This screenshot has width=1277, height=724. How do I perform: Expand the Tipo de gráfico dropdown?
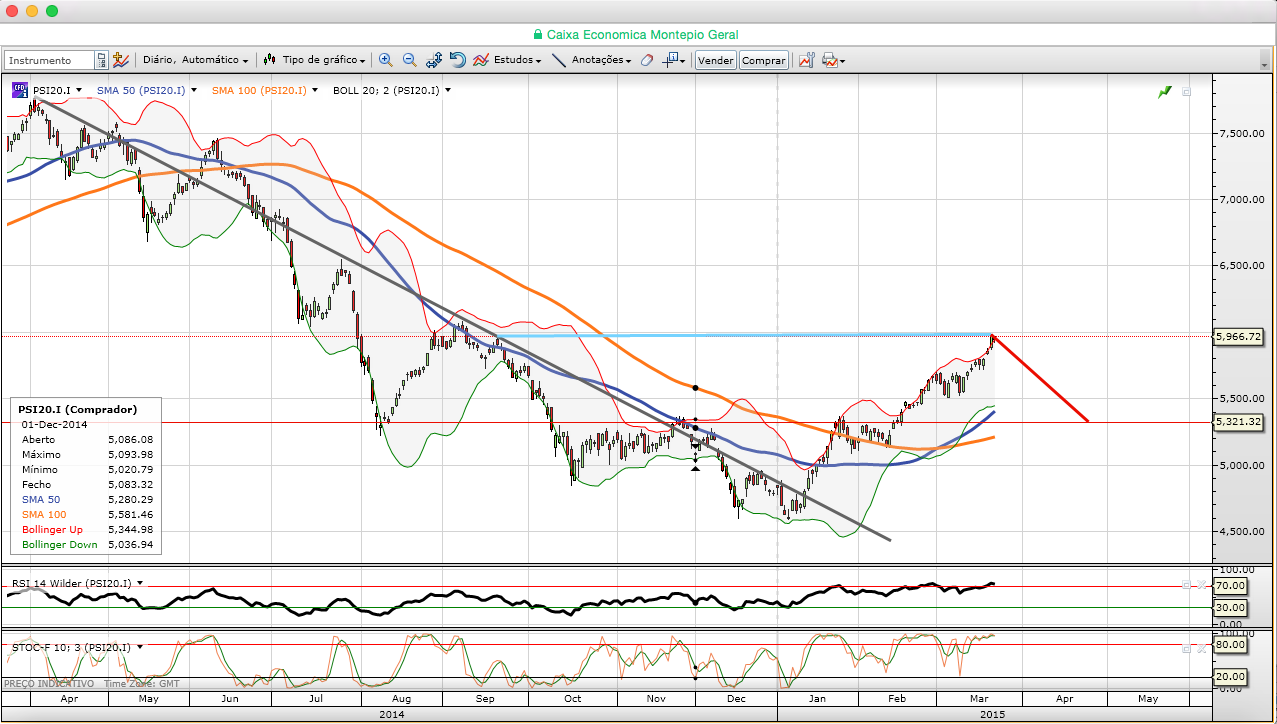324,60
